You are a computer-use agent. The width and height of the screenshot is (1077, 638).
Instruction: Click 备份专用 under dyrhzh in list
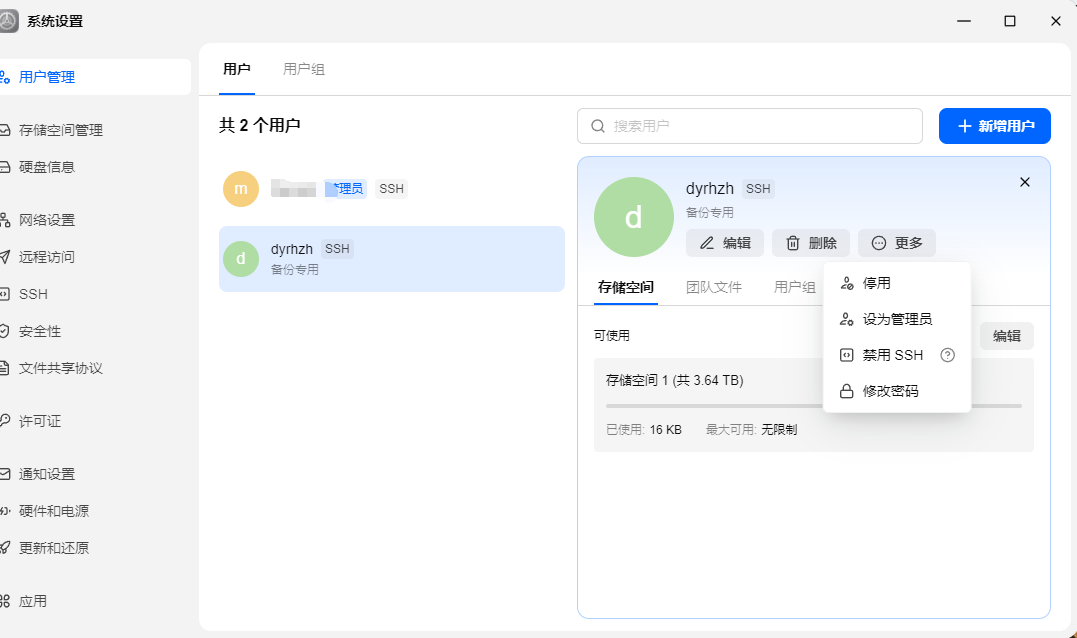click(295, 270)
